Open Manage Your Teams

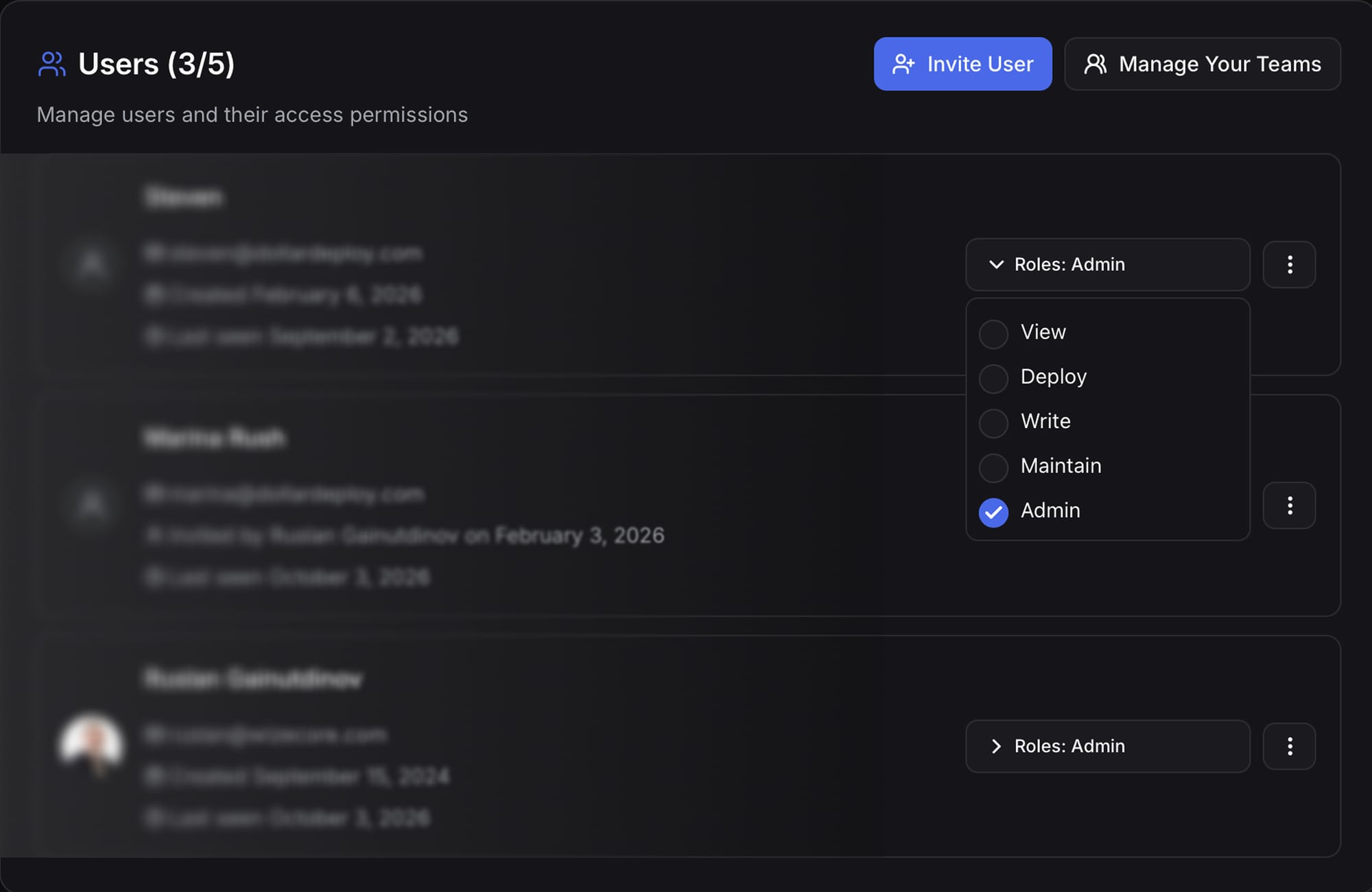click(1203, 64)
